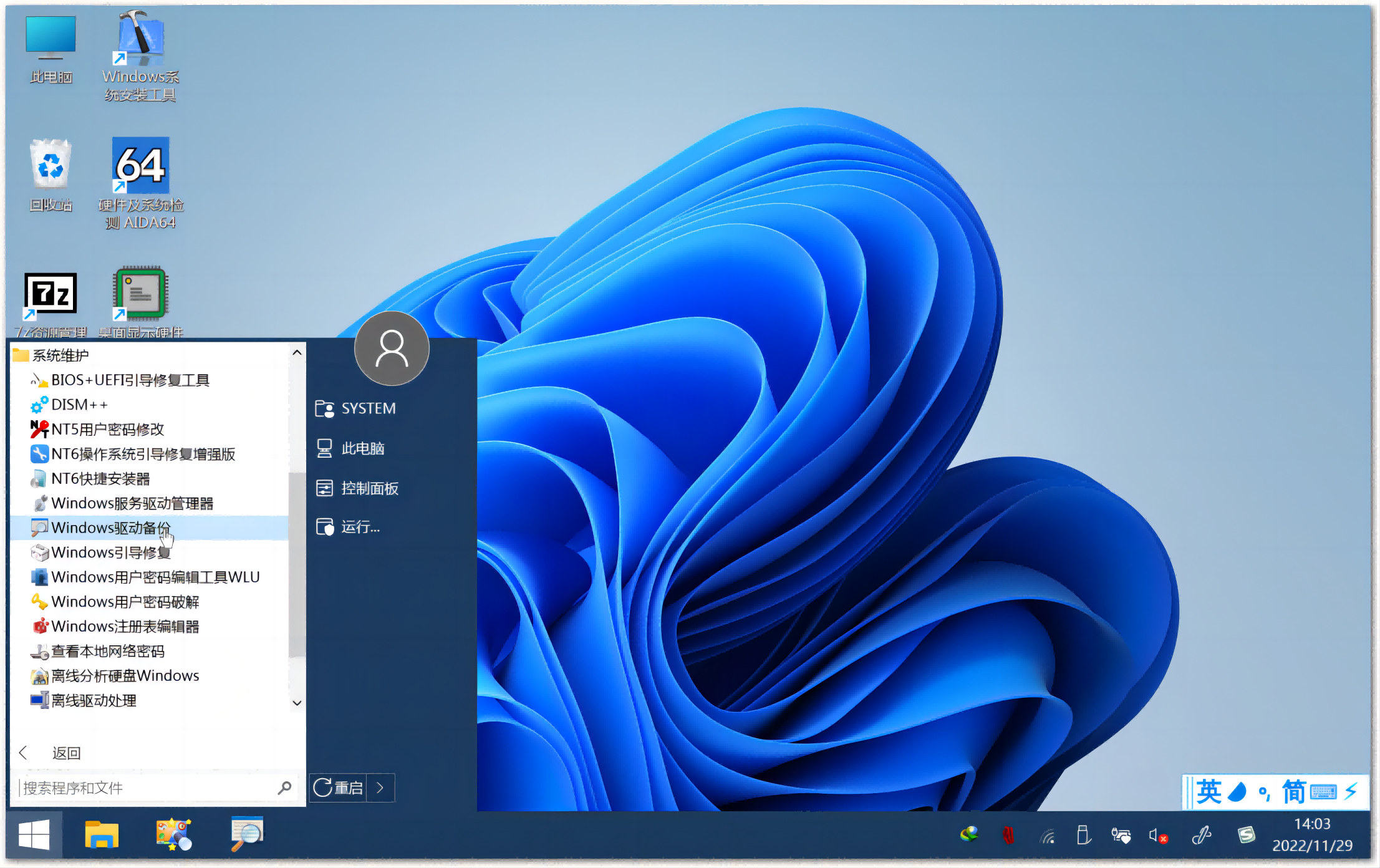Screen dimensions: 1380x868
Task: Open File Explorer from taskbar
Action: 102,835
